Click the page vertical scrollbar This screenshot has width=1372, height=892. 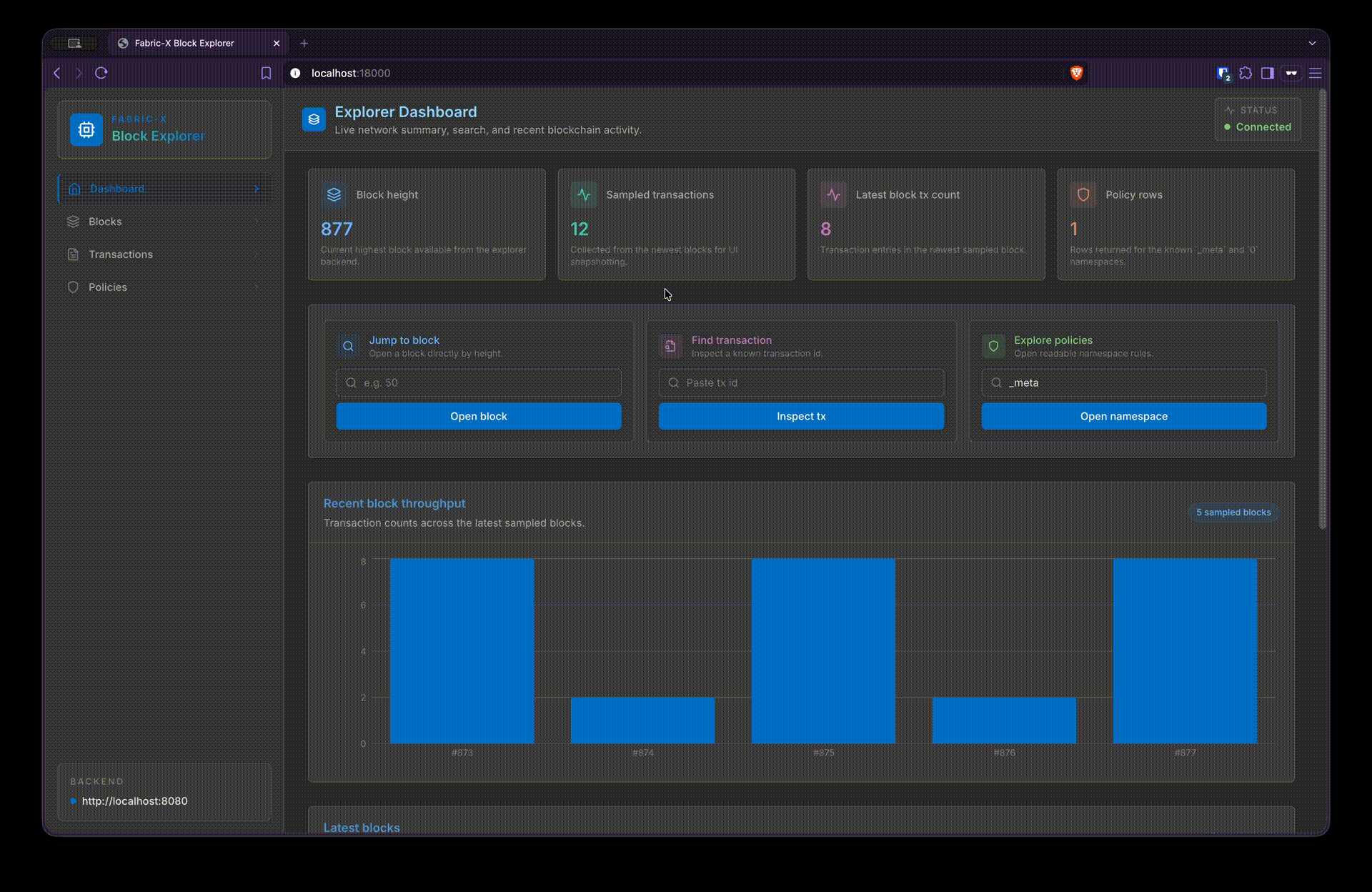[x=1323, y=309]
